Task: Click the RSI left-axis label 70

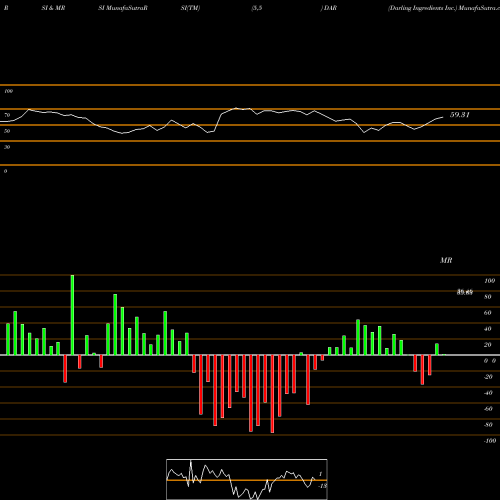Action: 7,115
